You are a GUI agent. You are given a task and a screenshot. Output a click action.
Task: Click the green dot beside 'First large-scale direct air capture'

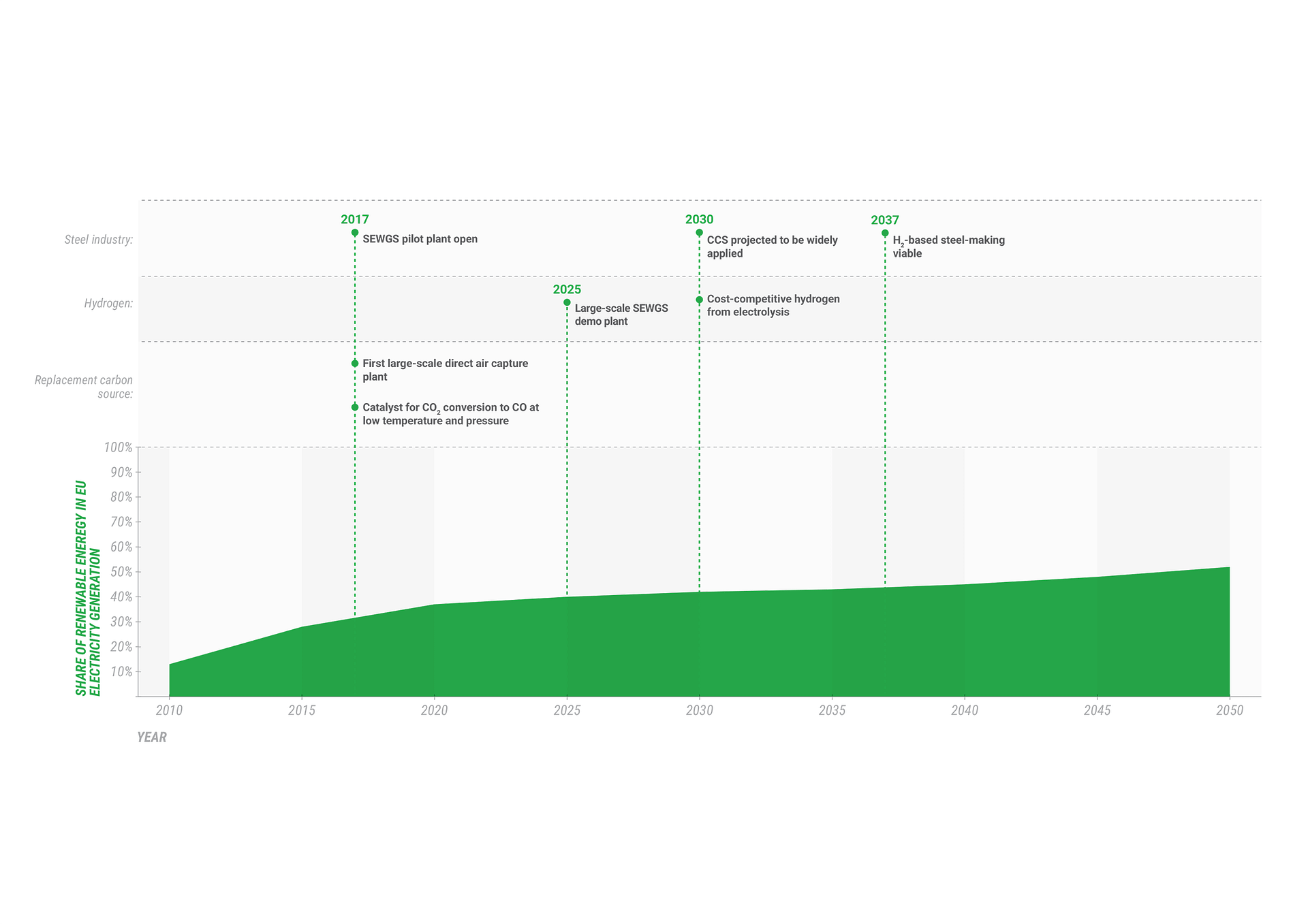point(355,364)
